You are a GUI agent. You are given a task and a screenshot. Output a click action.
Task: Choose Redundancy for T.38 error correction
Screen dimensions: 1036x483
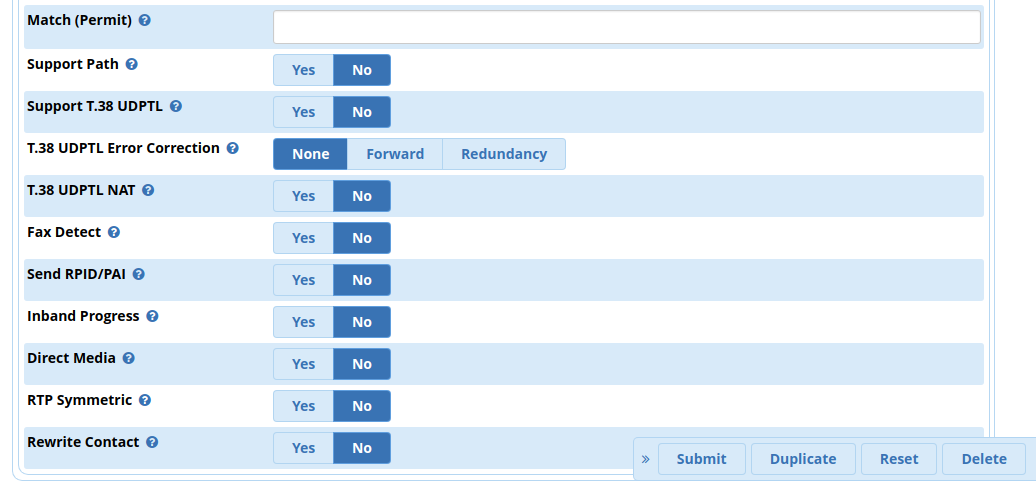pos(504,154)
